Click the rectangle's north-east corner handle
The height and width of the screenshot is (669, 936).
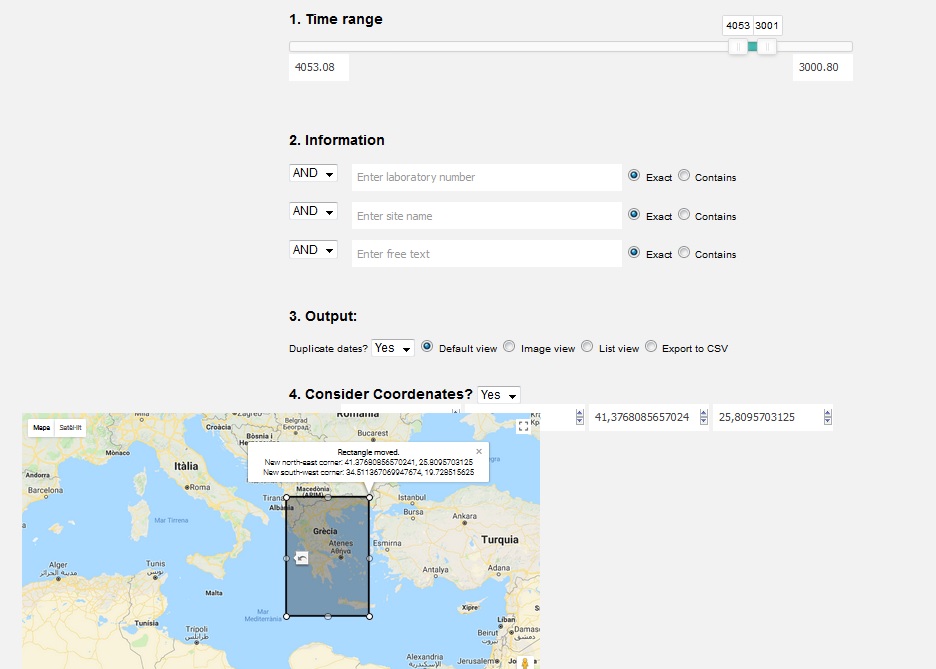pos(370,497)
